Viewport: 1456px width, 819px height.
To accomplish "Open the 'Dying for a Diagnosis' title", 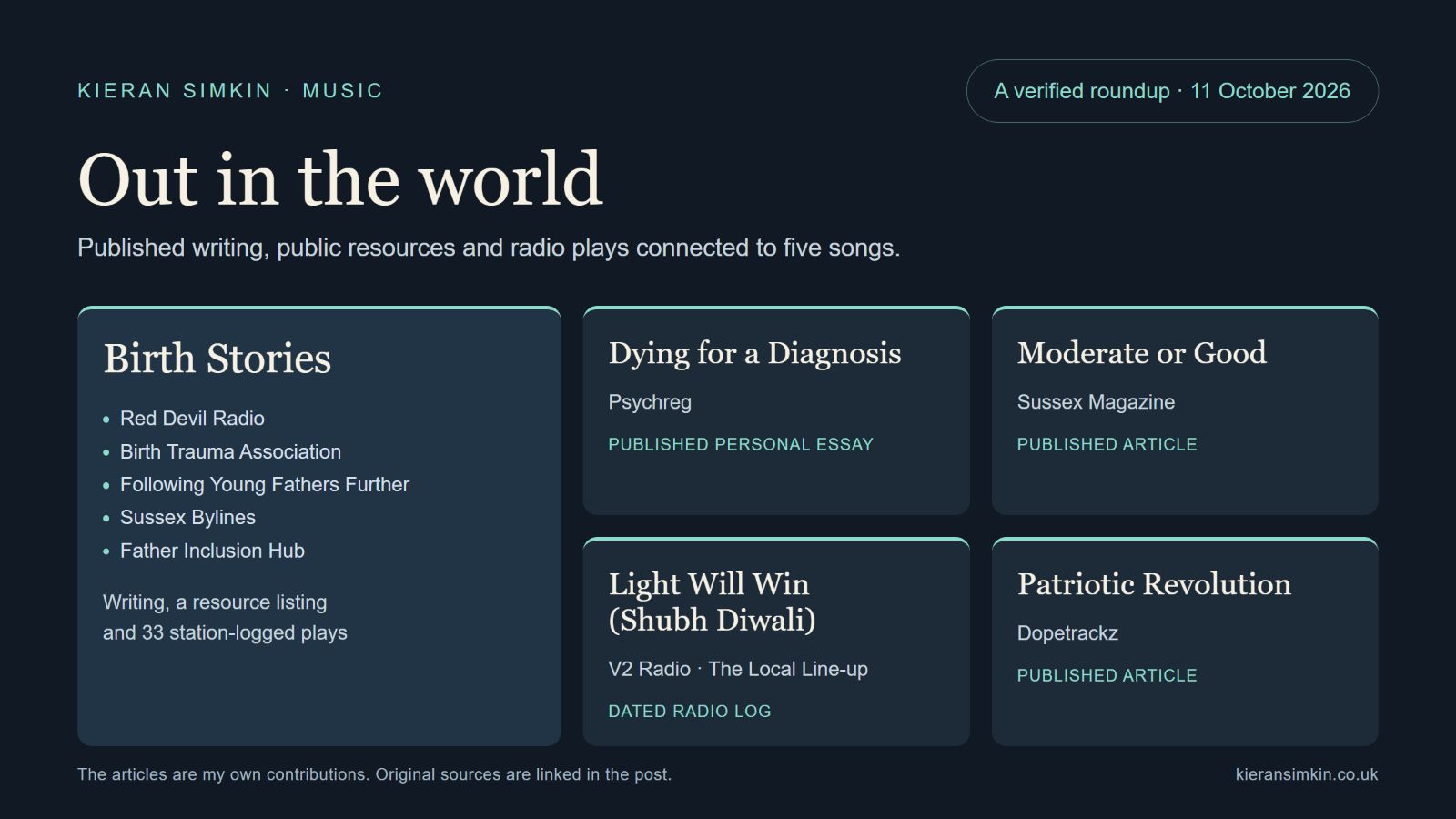I will point(755,353).
